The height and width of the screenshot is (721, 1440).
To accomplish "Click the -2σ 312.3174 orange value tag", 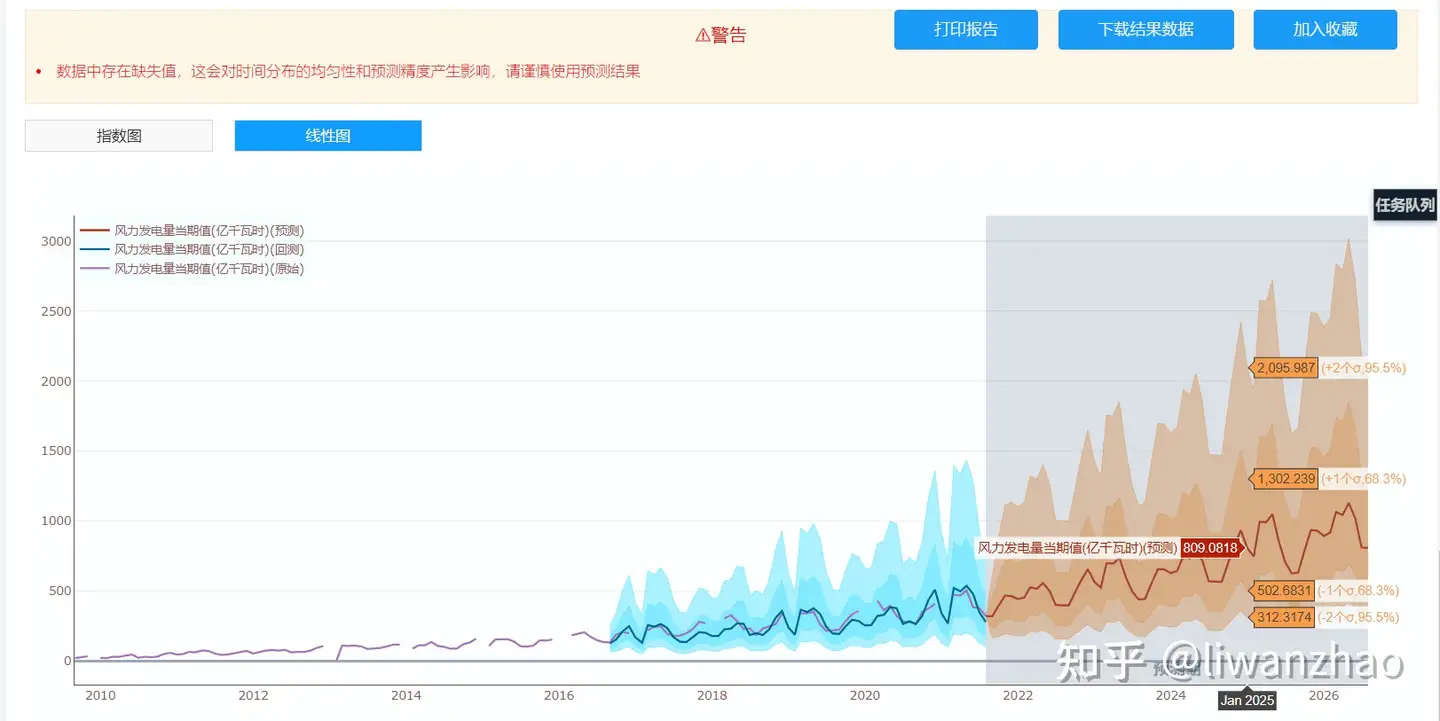I will tap(1283, 618).
